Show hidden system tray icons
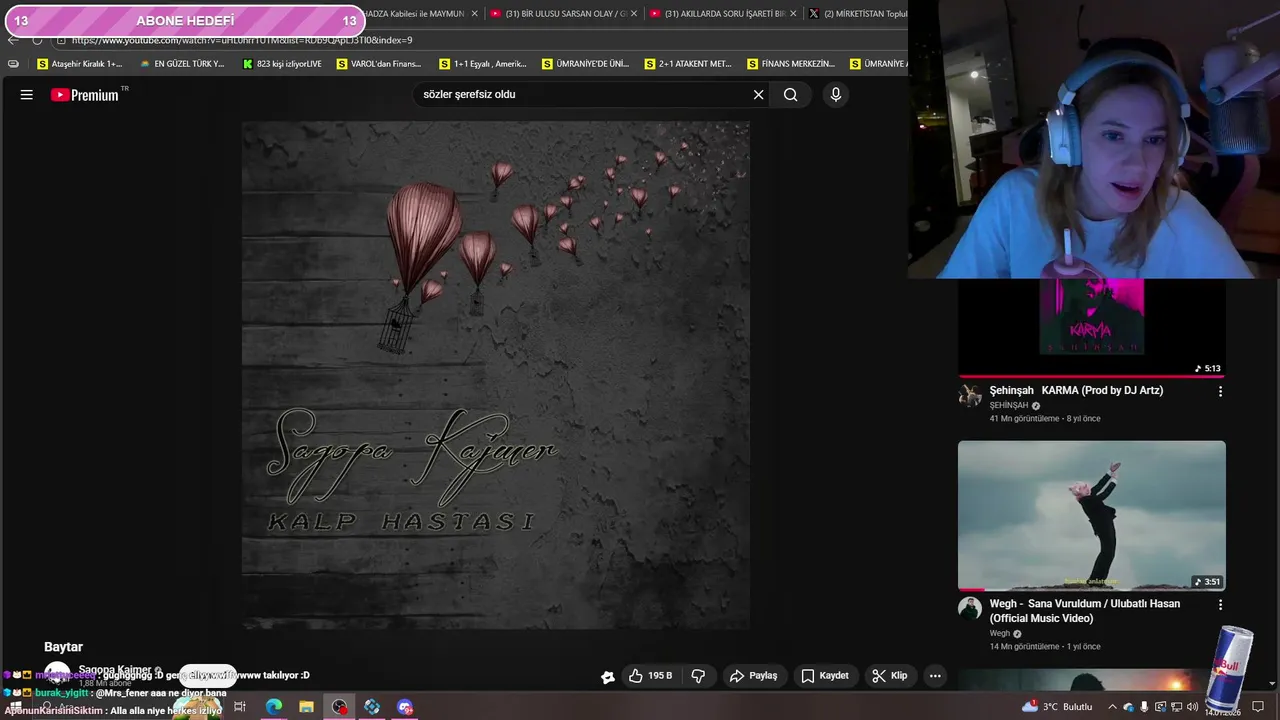The width and height of the screenshot is (1280, 720). tap(1112, 707)
